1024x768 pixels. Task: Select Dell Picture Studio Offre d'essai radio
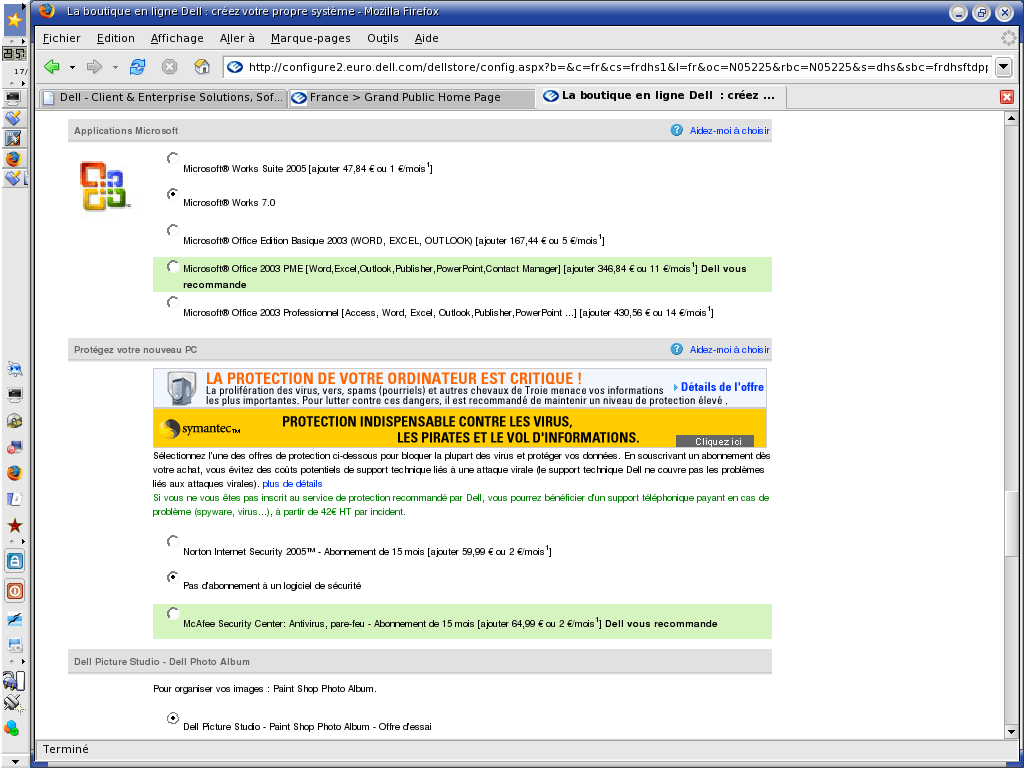pyautogui.click(x=172, y=718)
